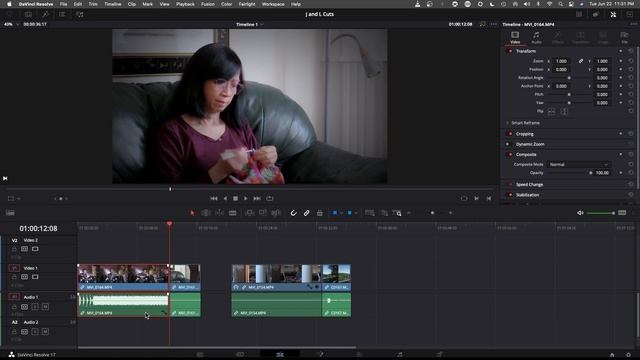
Task: Add keyframe for Transform section
Action: (621, 51)
